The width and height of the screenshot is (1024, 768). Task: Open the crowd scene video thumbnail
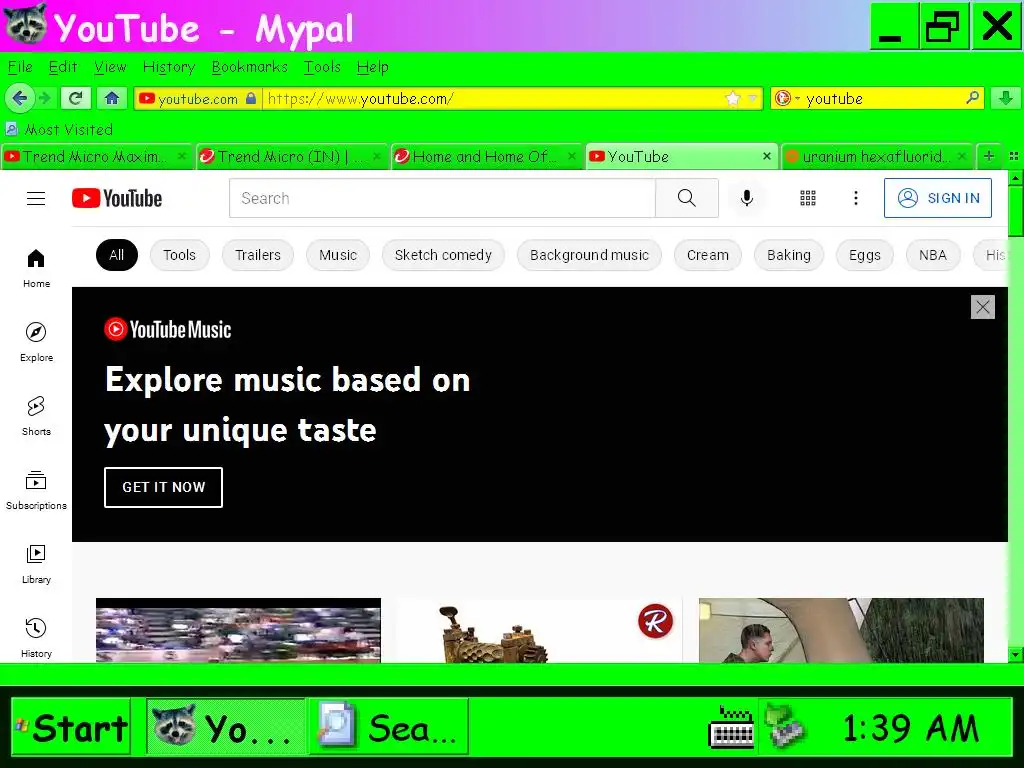pyautogui.click(x=238, y=630)
